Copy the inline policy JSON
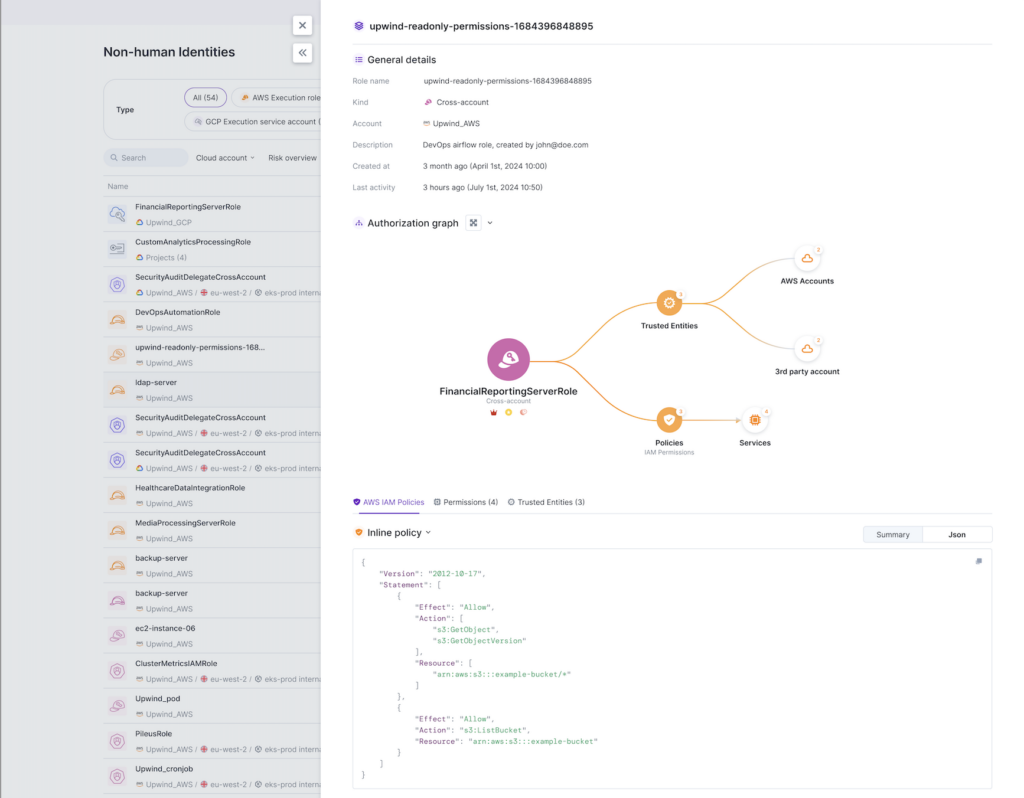 pyautogui.click(x=978, y=561)
